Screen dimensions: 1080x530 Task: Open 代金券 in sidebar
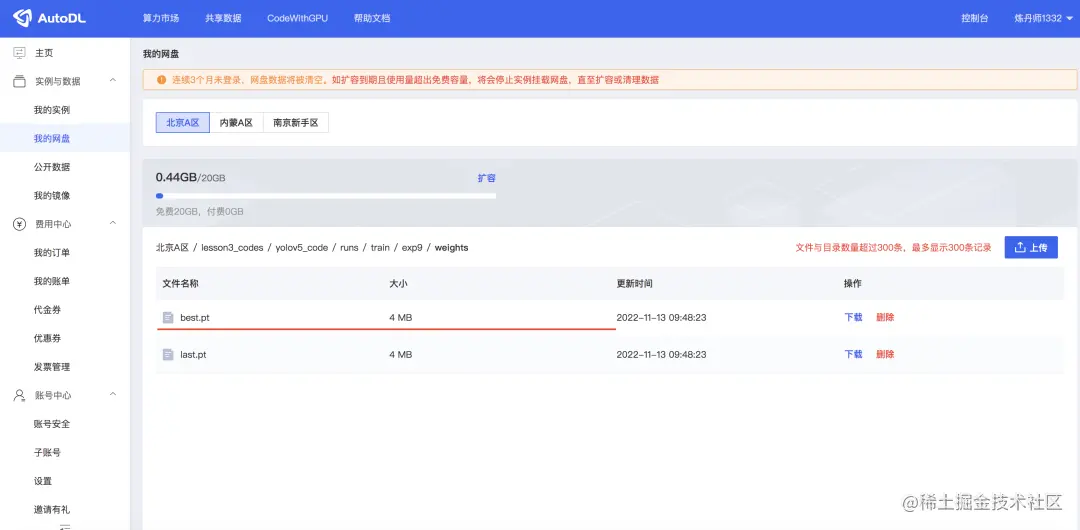coord(48,310)
